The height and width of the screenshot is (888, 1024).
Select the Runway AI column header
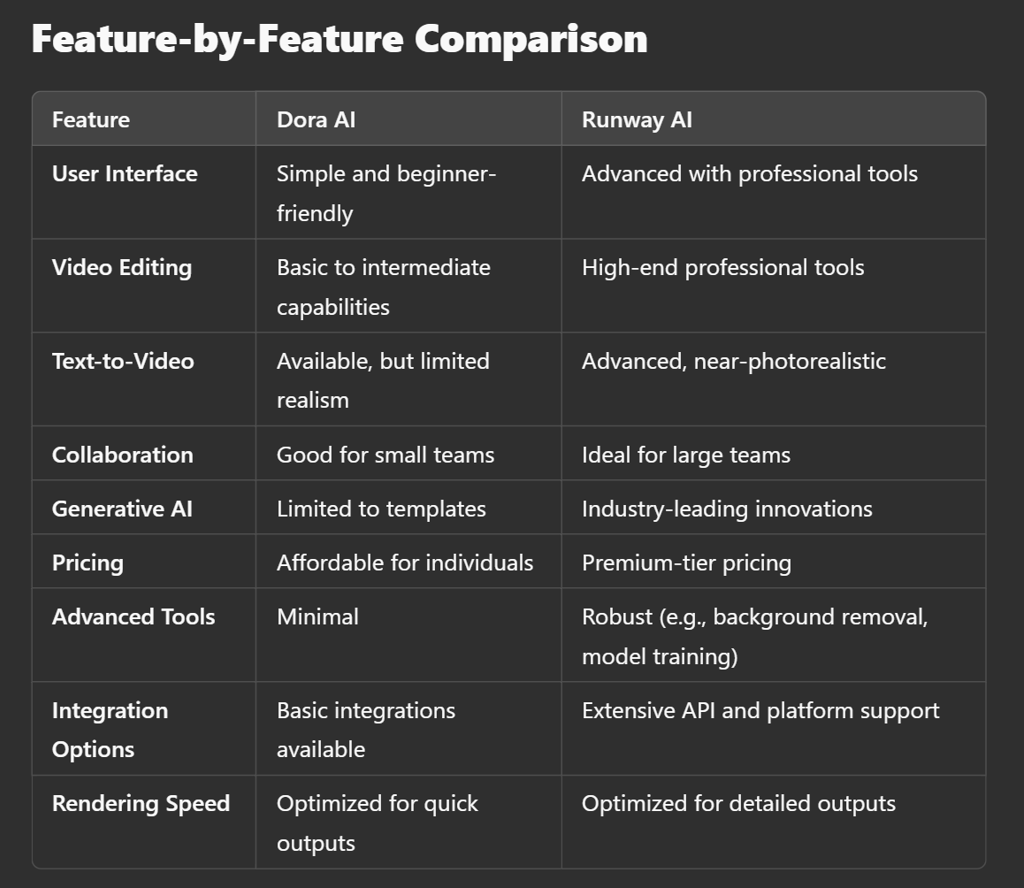tap(637, 119)
